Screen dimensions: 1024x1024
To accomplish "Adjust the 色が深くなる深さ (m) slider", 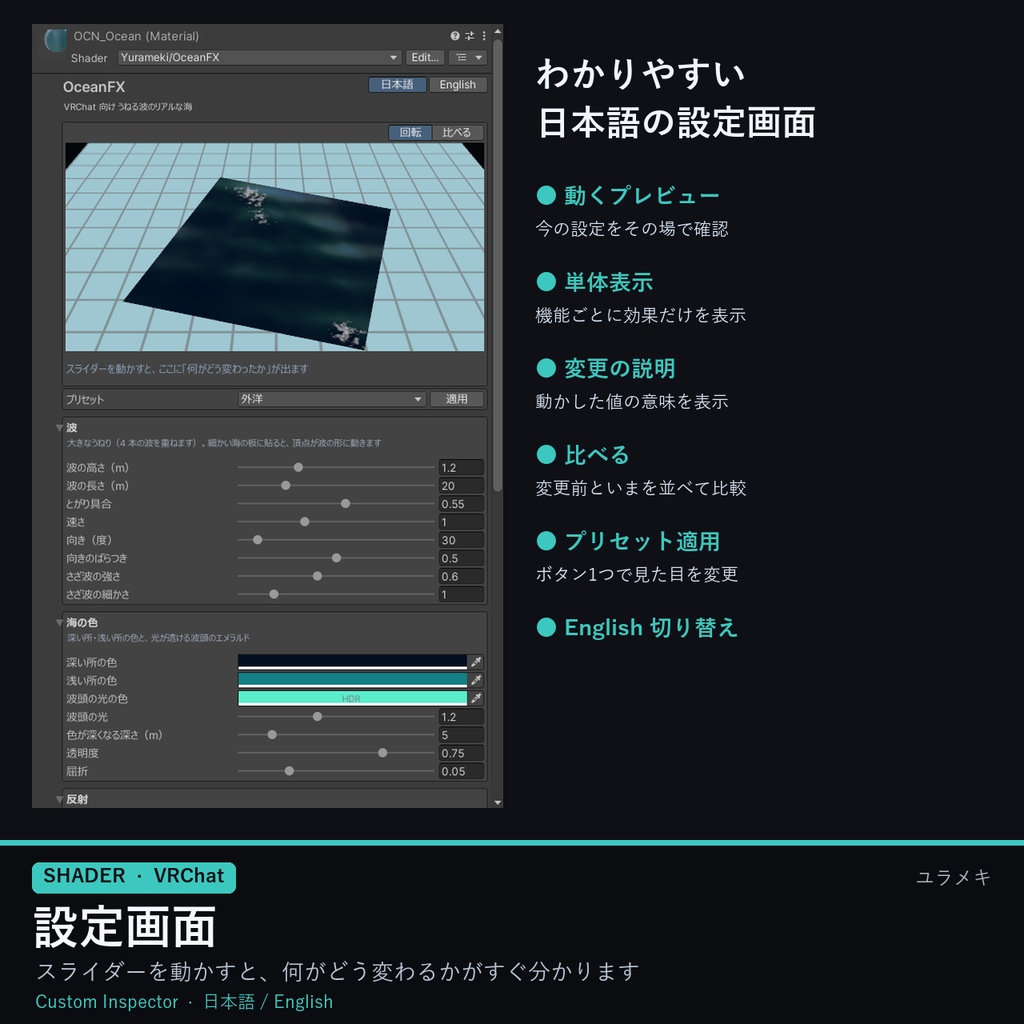I will 336,735.
